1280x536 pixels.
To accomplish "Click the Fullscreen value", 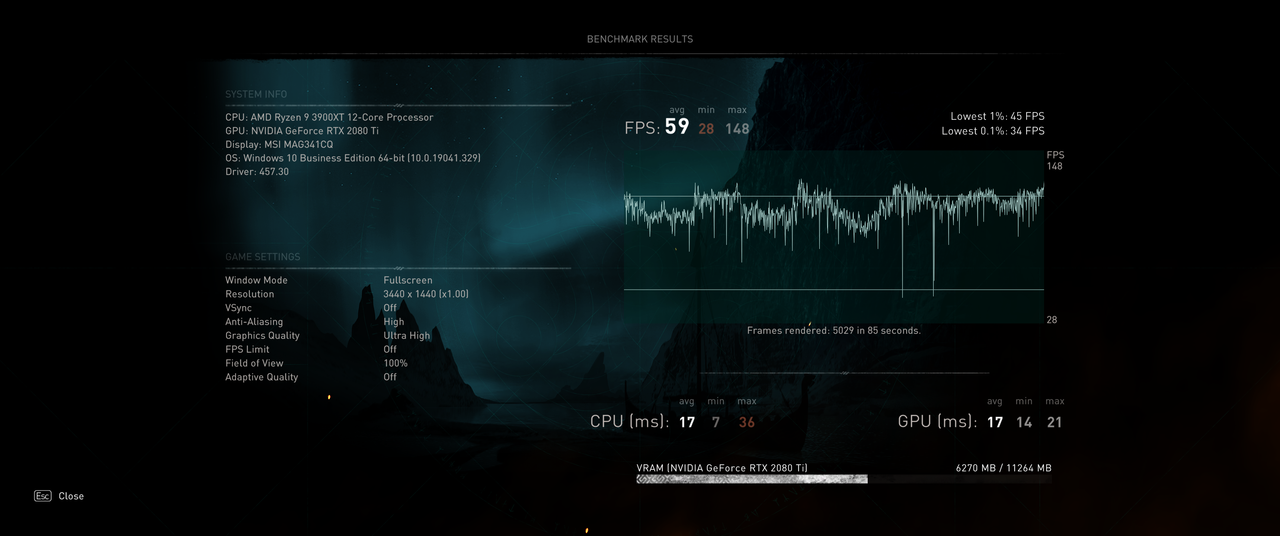I will [408, 280].
